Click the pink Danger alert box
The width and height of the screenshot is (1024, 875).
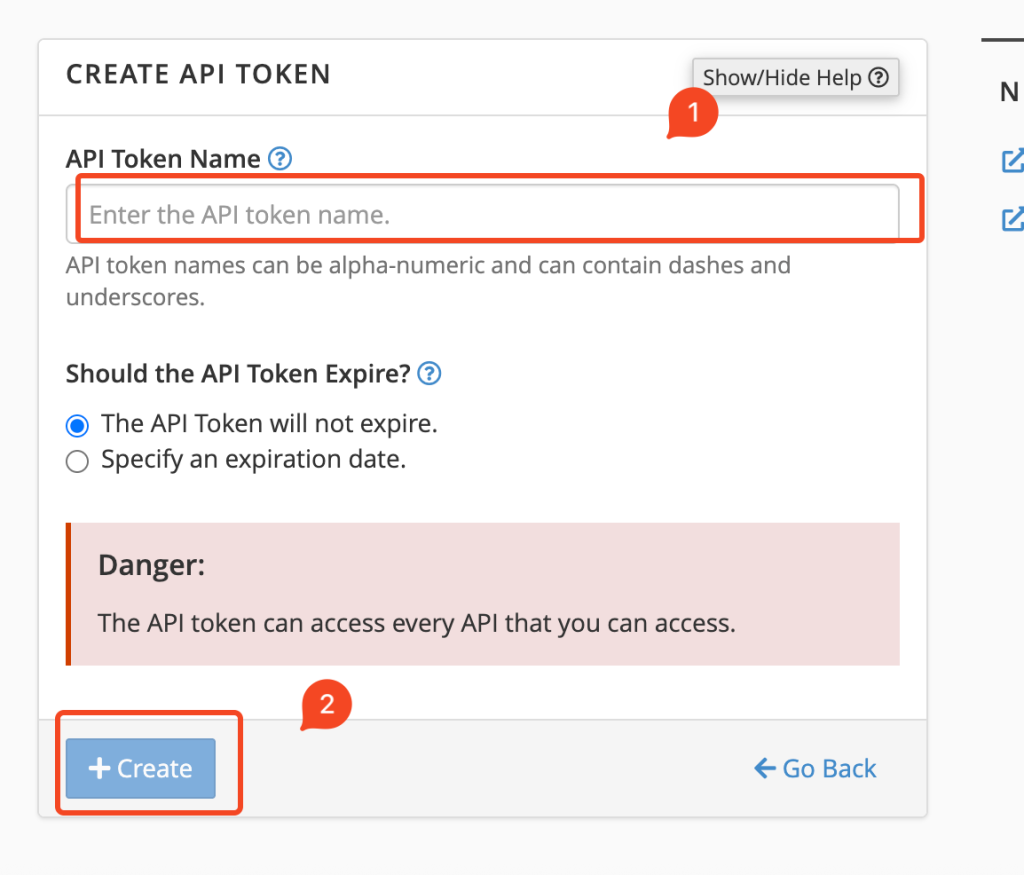point(483,594)
